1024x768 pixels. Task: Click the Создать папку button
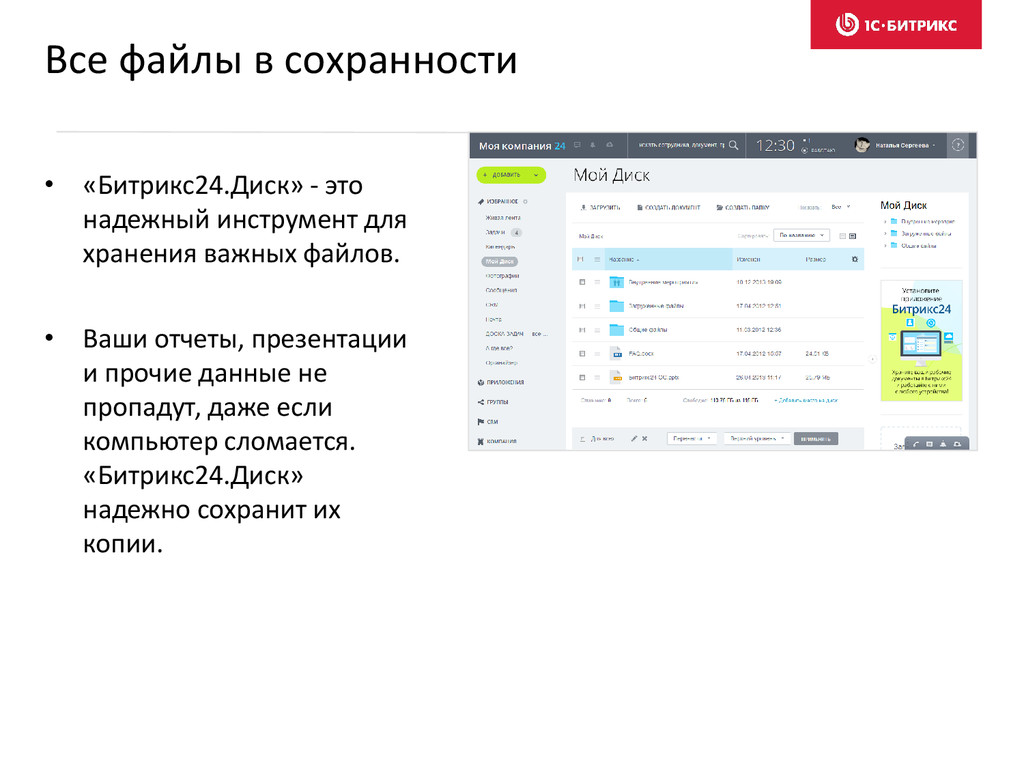(x=743, y=207)
